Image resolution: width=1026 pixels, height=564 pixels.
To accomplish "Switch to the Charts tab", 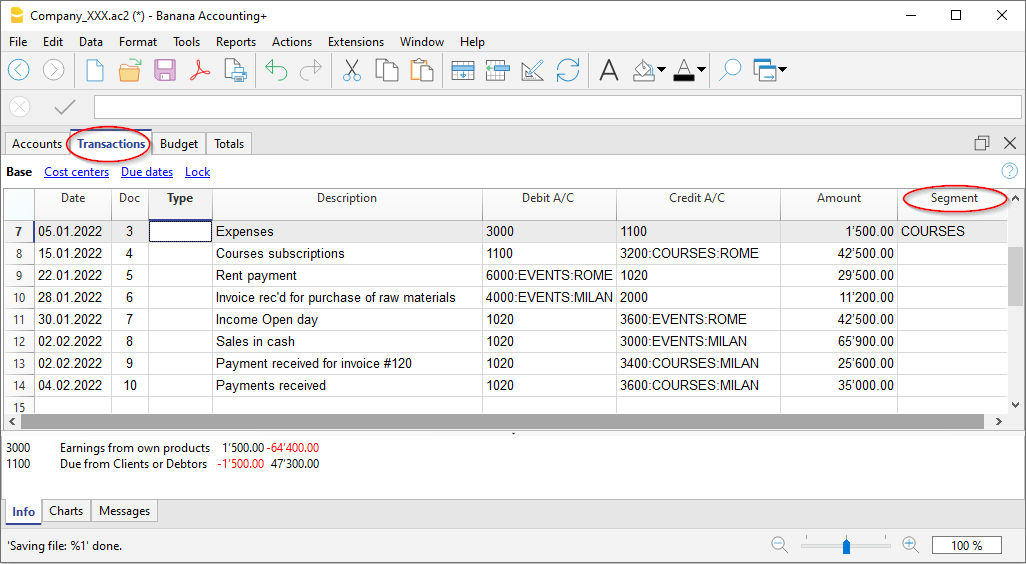I will pos(66,511).
